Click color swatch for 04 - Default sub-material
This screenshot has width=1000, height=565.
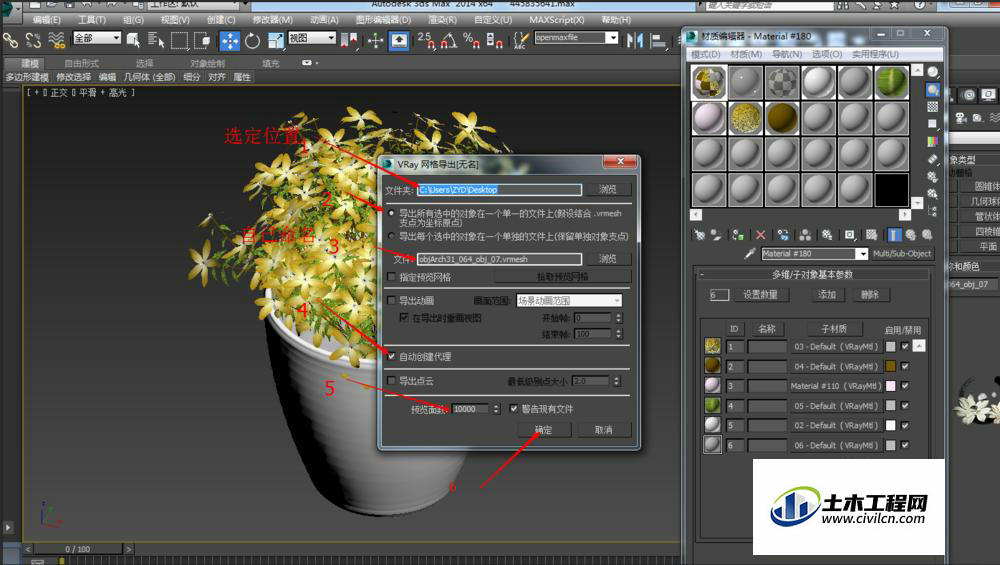click(890, 366)
